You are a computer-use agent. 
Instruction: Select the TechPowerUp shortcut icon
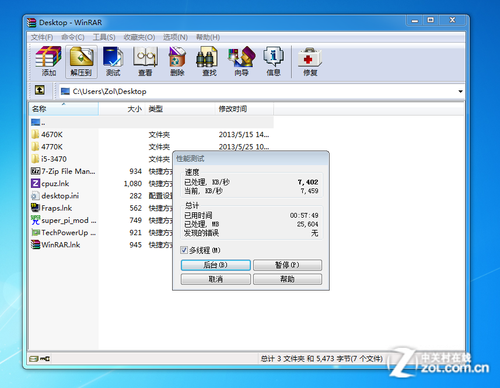(35, 232)
